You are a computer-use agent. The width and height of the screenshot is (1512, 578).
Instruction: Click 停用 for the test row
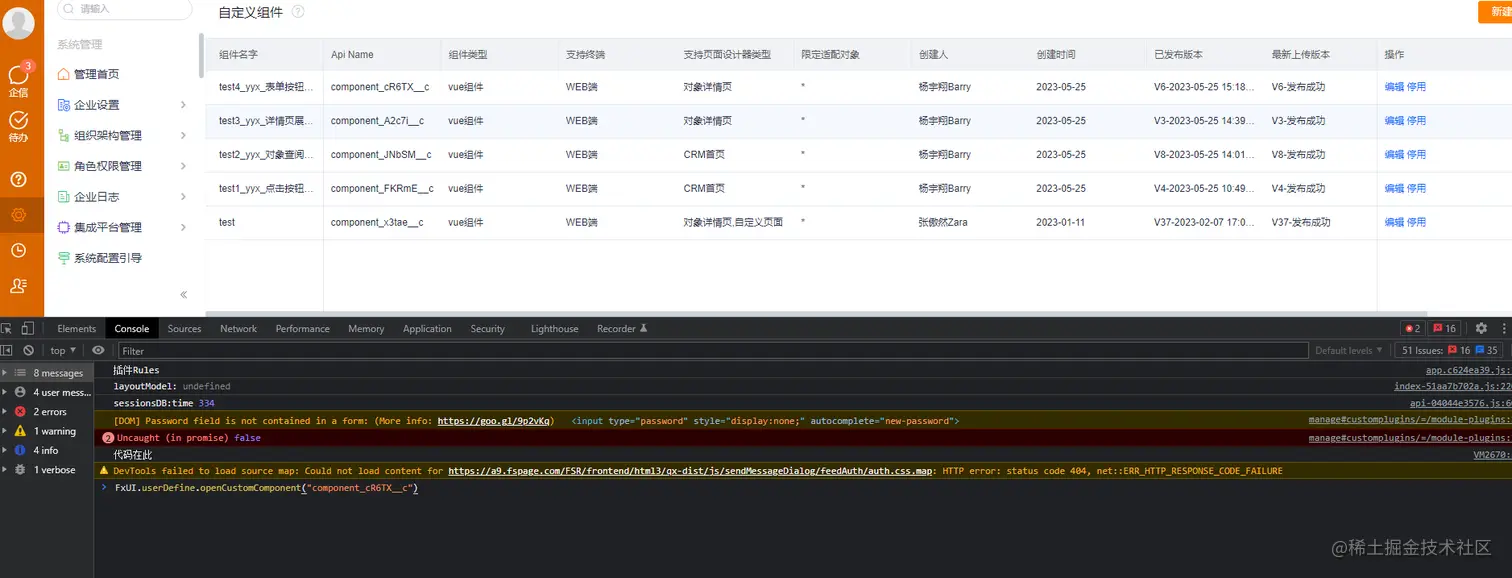point(1416,223)
